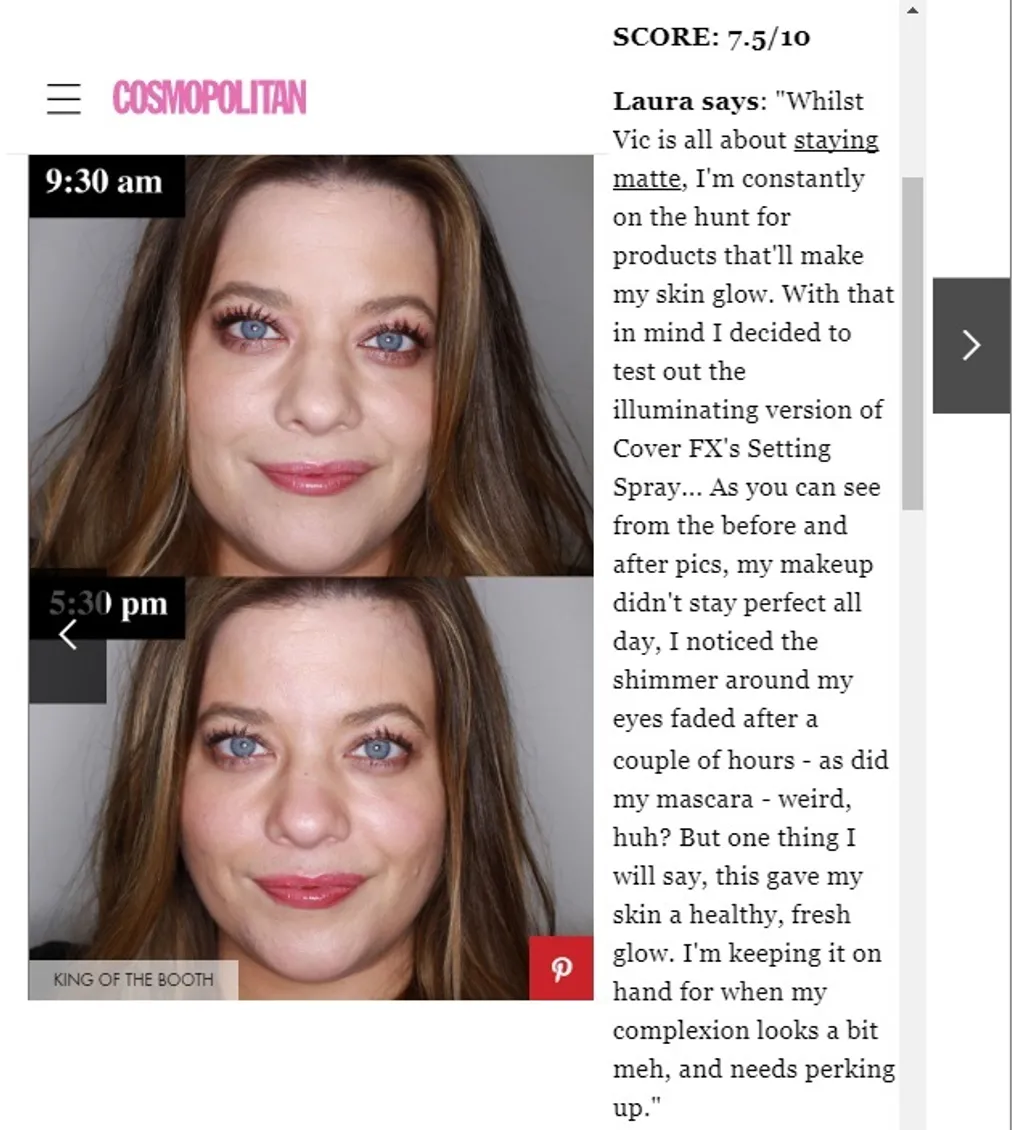Click the King of the Booth credit
The height and width of the screenshot is (1130, 1024).
(x=133, y=979)
